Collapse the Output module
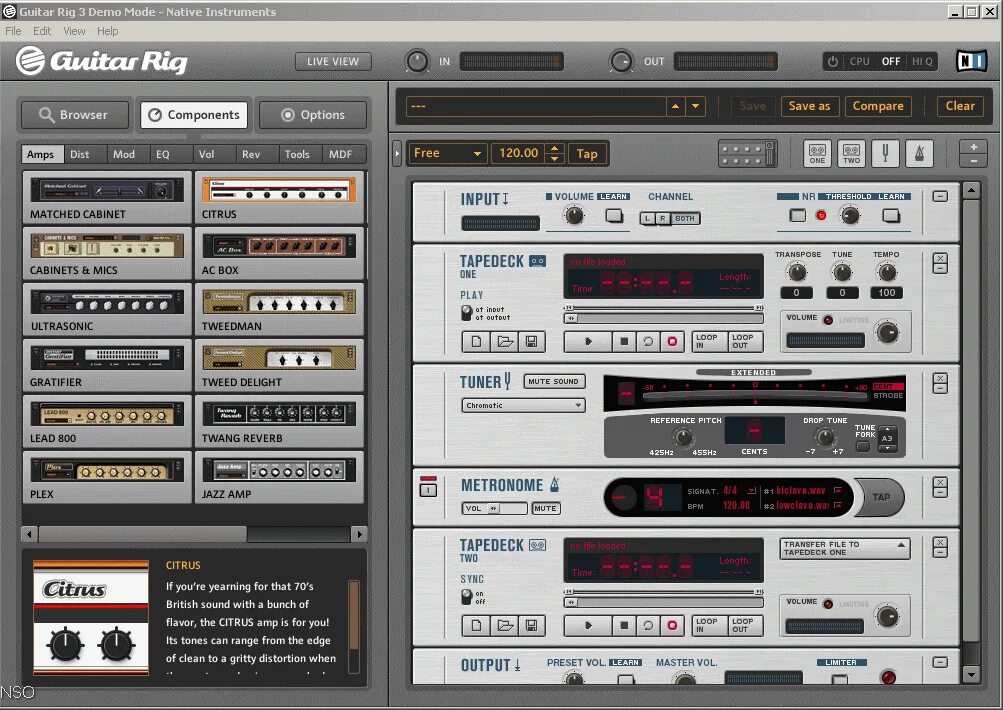Screen dimensions: 1003x710 click(940, 663)
